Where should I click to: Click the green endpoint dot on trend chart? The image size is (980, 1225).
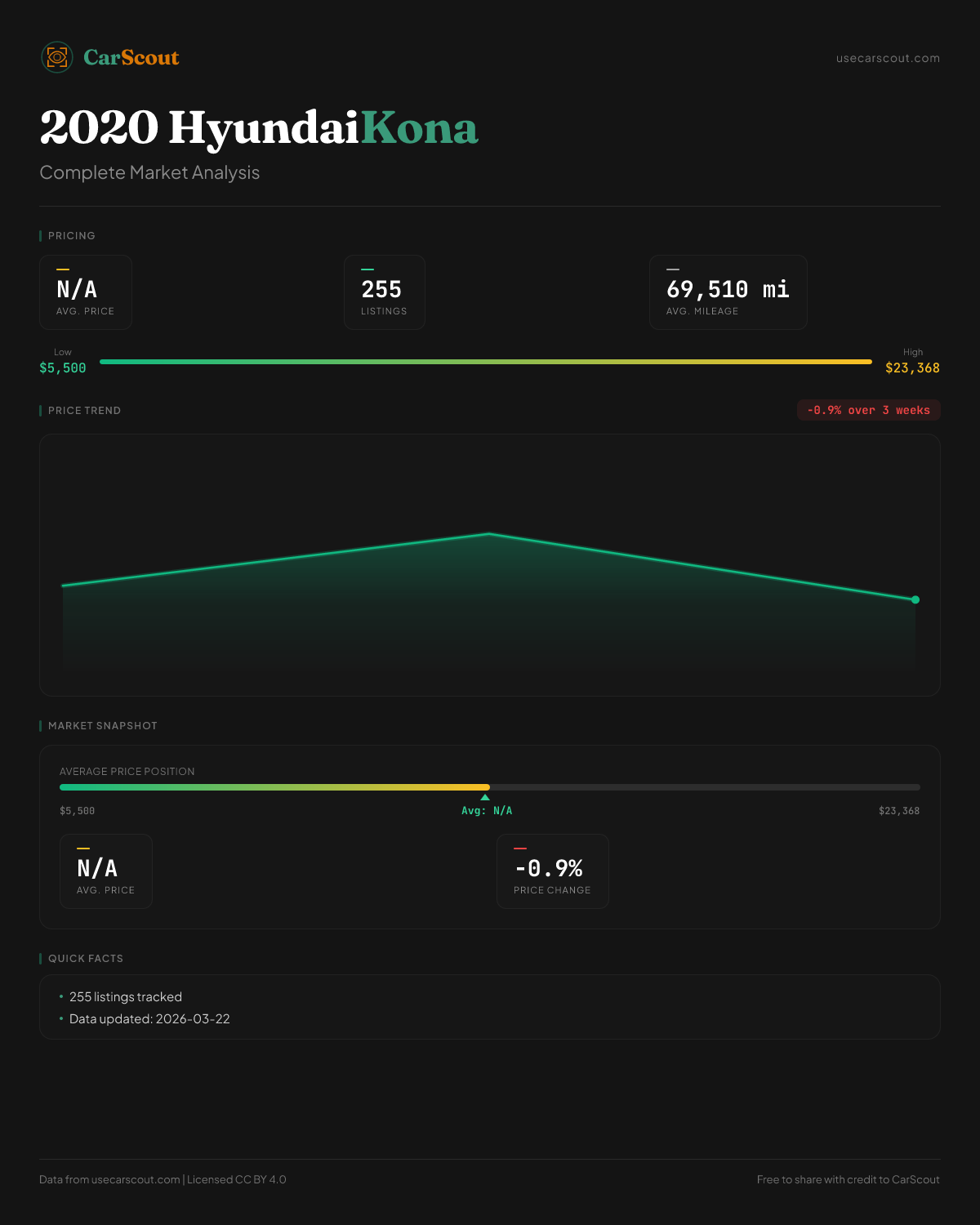click(x=915, y=599)
